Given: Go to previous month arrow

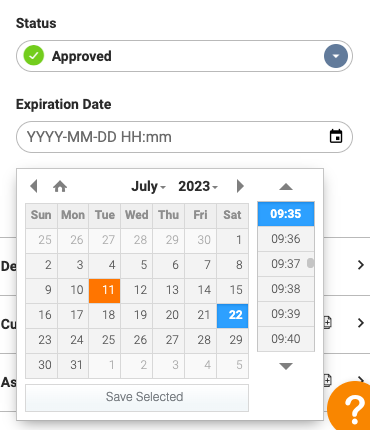Looking at the screenshot, I should point(33,186).
